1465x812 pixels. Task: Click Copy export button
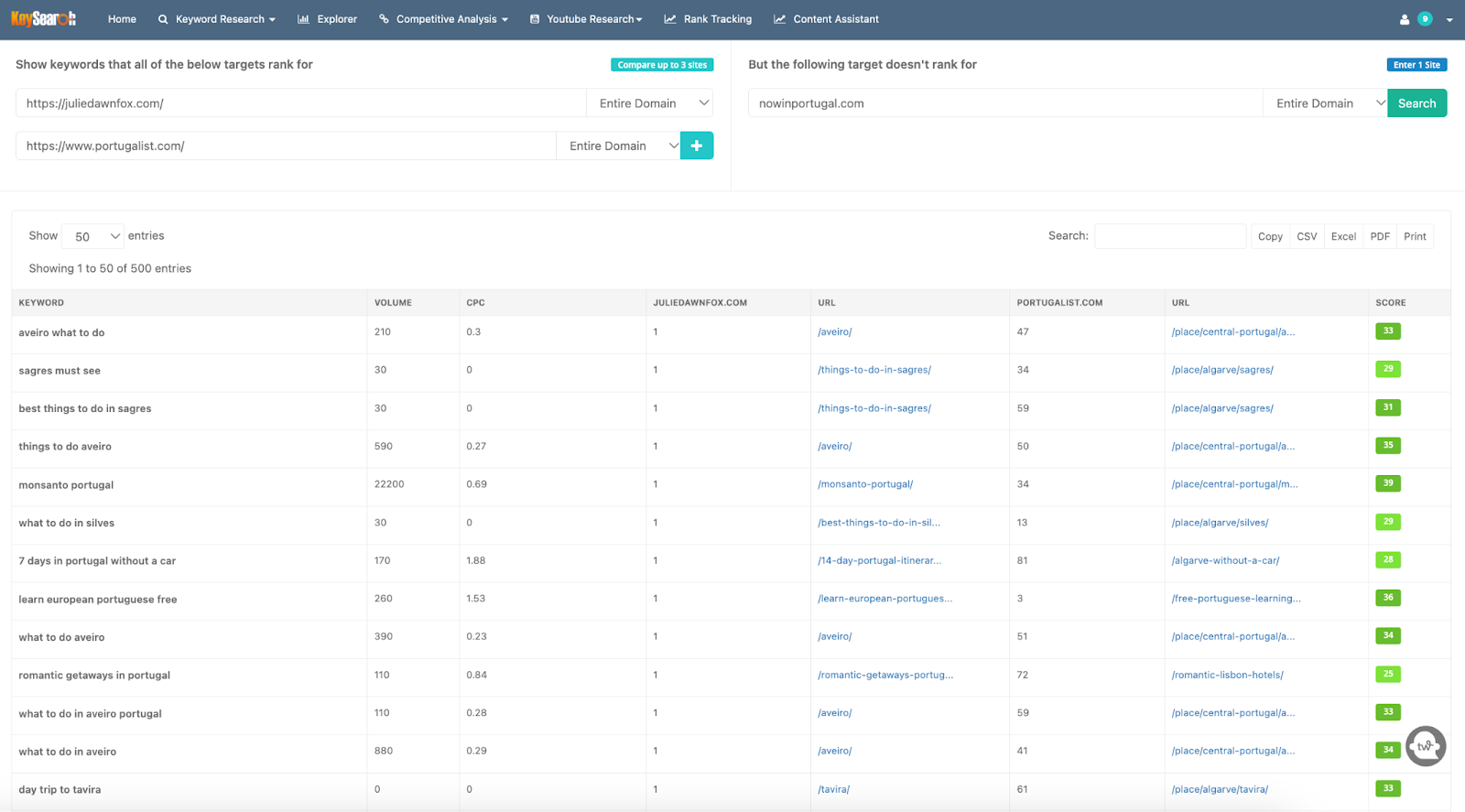coord(1270,236)
